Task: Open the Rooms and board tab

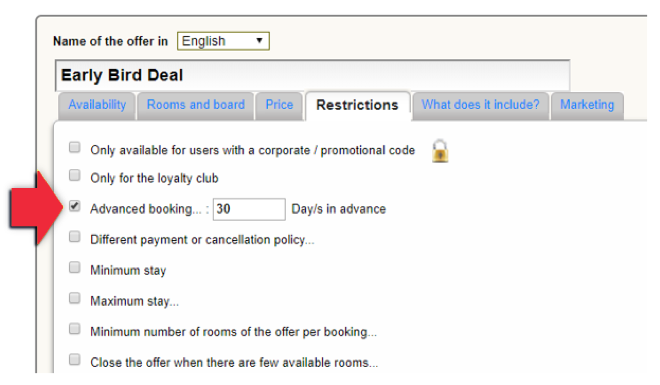Action: point(196,105)
